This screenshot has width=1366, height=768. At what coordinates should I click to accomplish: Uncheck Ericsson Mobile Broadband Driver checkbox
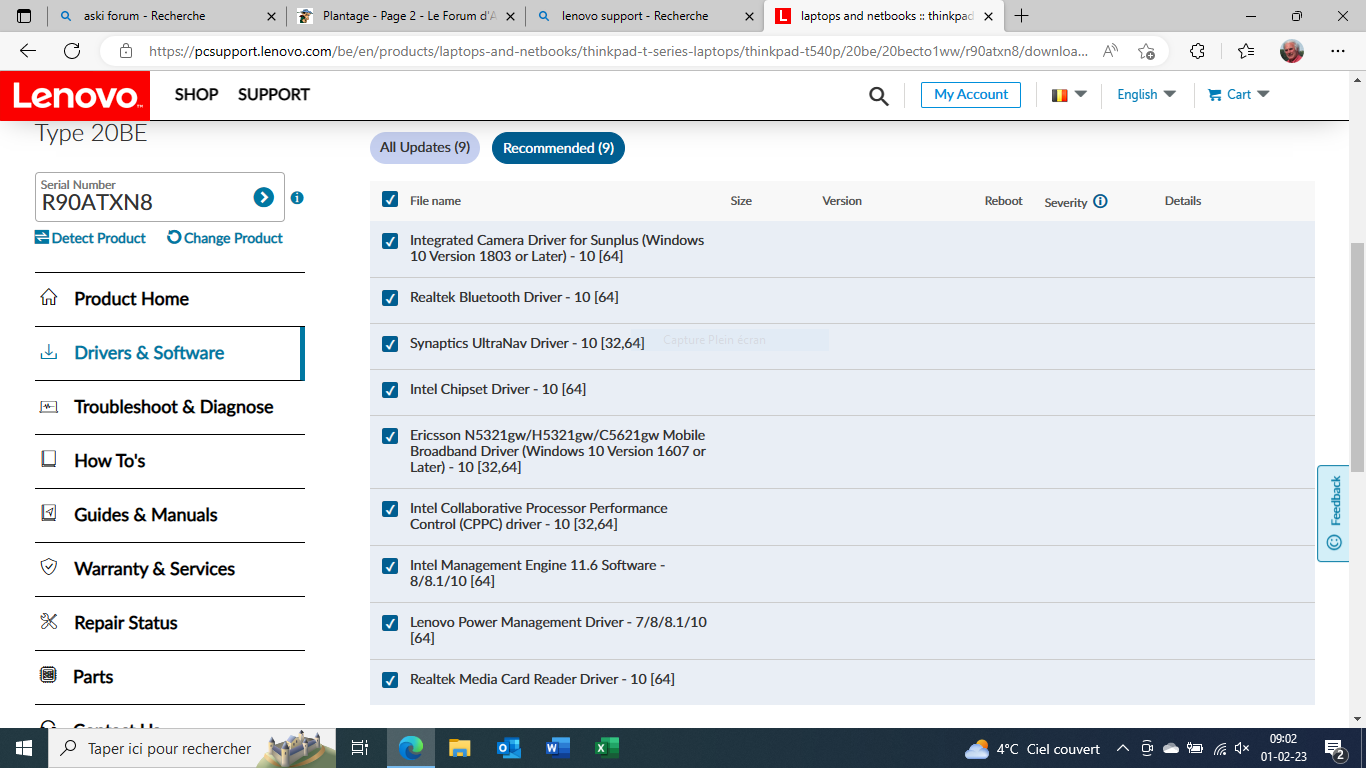390,436
